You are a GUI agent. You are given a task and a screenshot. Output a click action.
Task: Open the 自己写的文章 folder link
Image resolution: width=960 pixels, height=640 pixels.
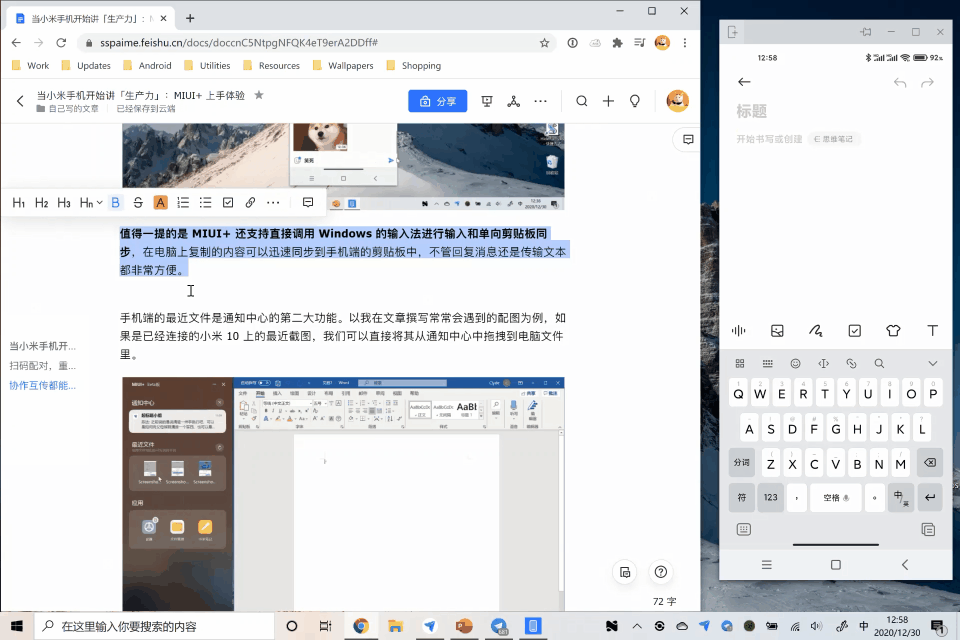point(67,108)
